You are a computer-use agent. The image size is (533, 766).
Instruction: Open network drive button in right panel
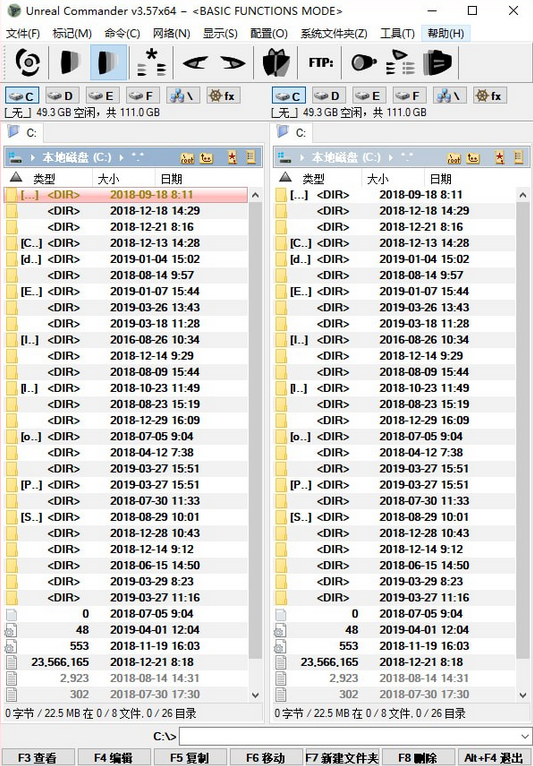449,96
